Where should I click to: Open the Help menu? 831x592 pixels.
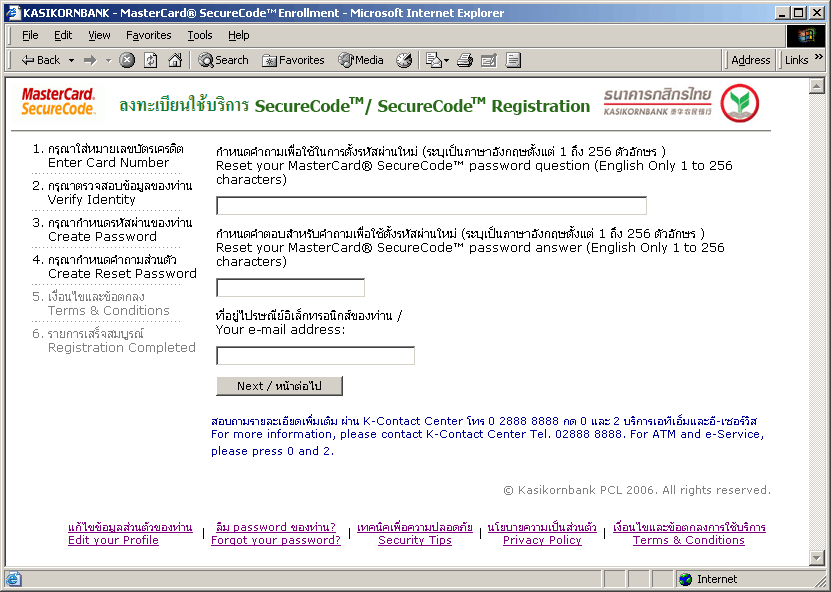pyautogui.click(x=238, y=36)
